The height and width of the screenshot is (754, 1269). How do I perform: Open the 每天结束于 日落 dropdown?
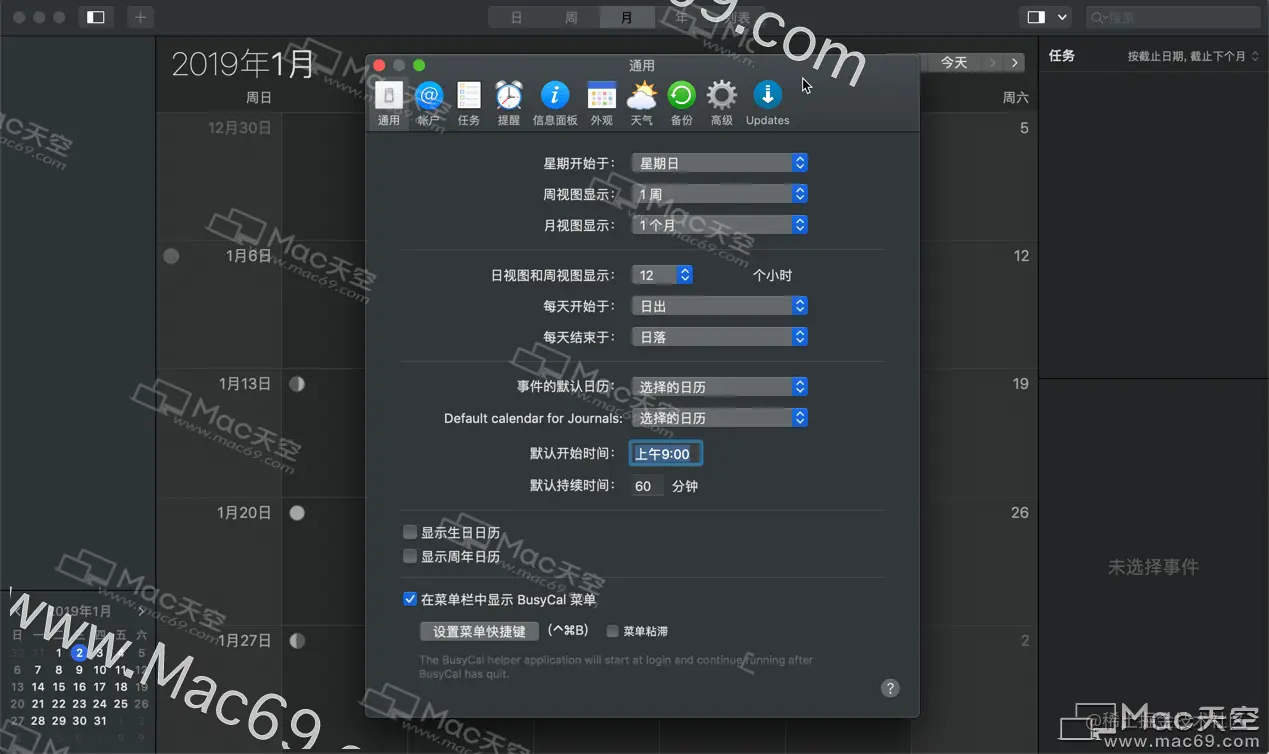point(720,337)
